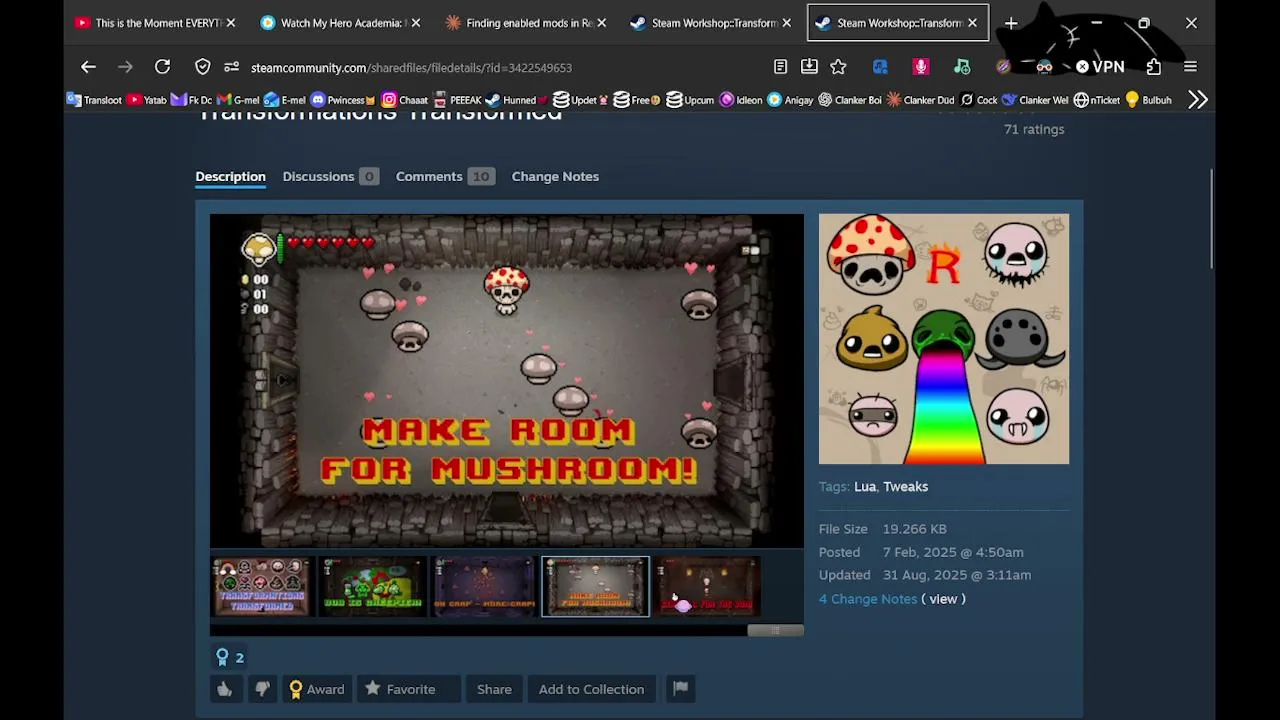The height and width of the screenshot is (720, 1280).
Task: Click the page vertical scrollbar
Action: [1211, 220]
